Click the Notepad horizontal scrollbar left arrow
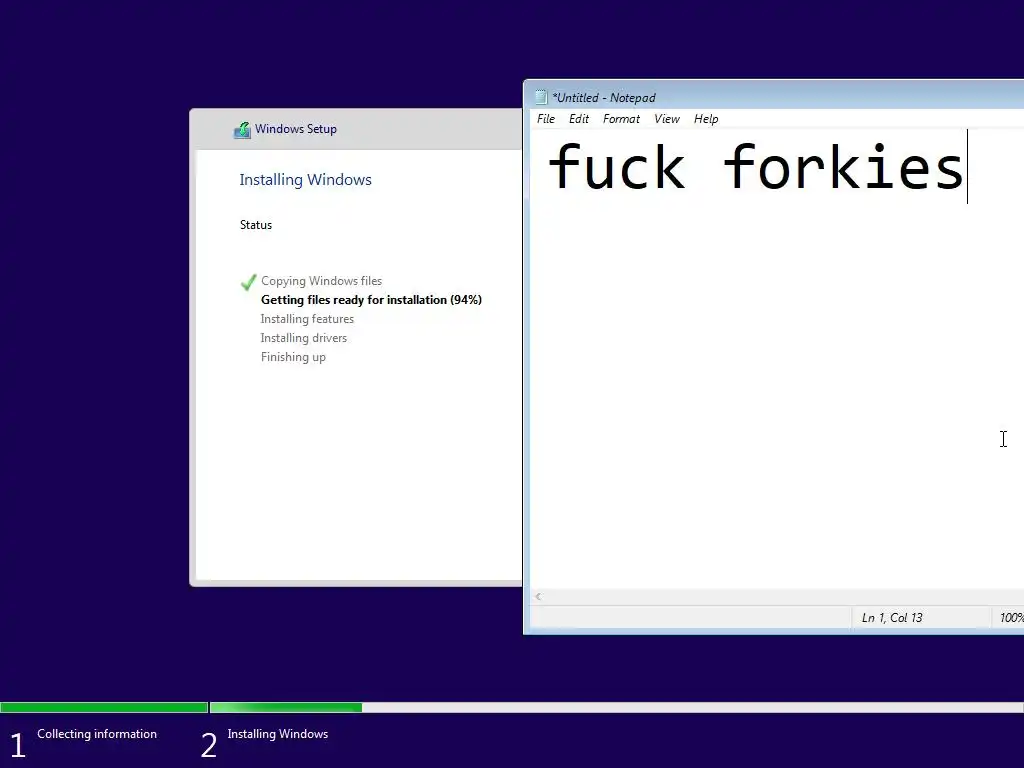 (538, 596)
